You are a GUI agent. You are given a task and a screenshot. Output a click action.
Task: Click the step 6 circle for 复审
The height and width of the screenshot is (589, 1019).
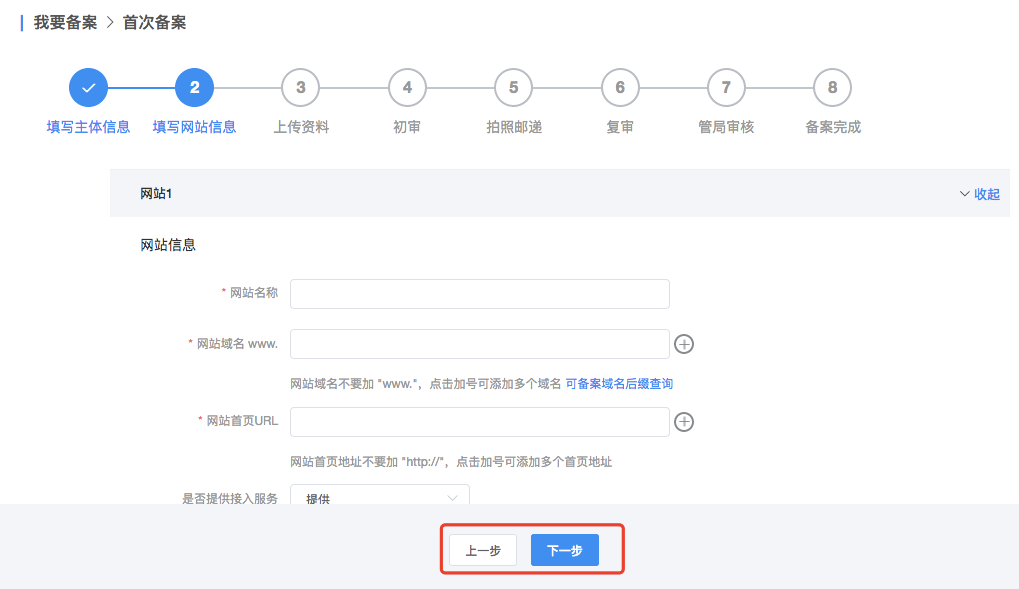620,88
